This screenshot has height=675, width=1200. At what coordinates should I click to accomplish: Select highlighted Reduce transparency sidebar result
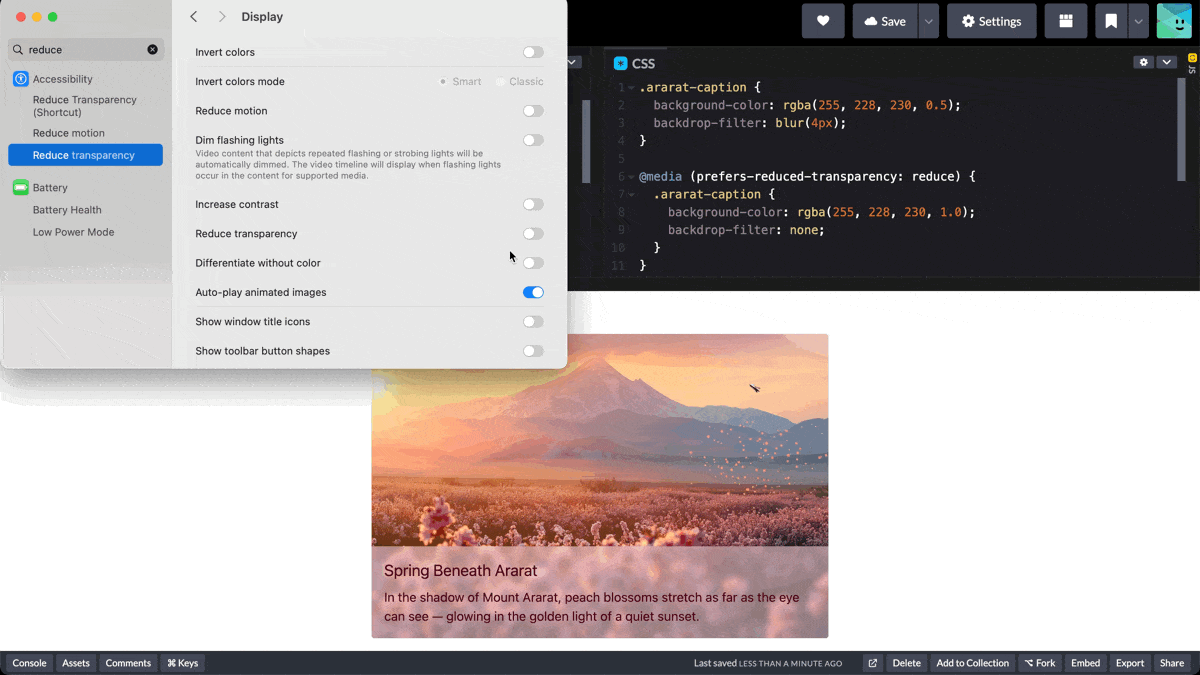[x=85, y=155]
